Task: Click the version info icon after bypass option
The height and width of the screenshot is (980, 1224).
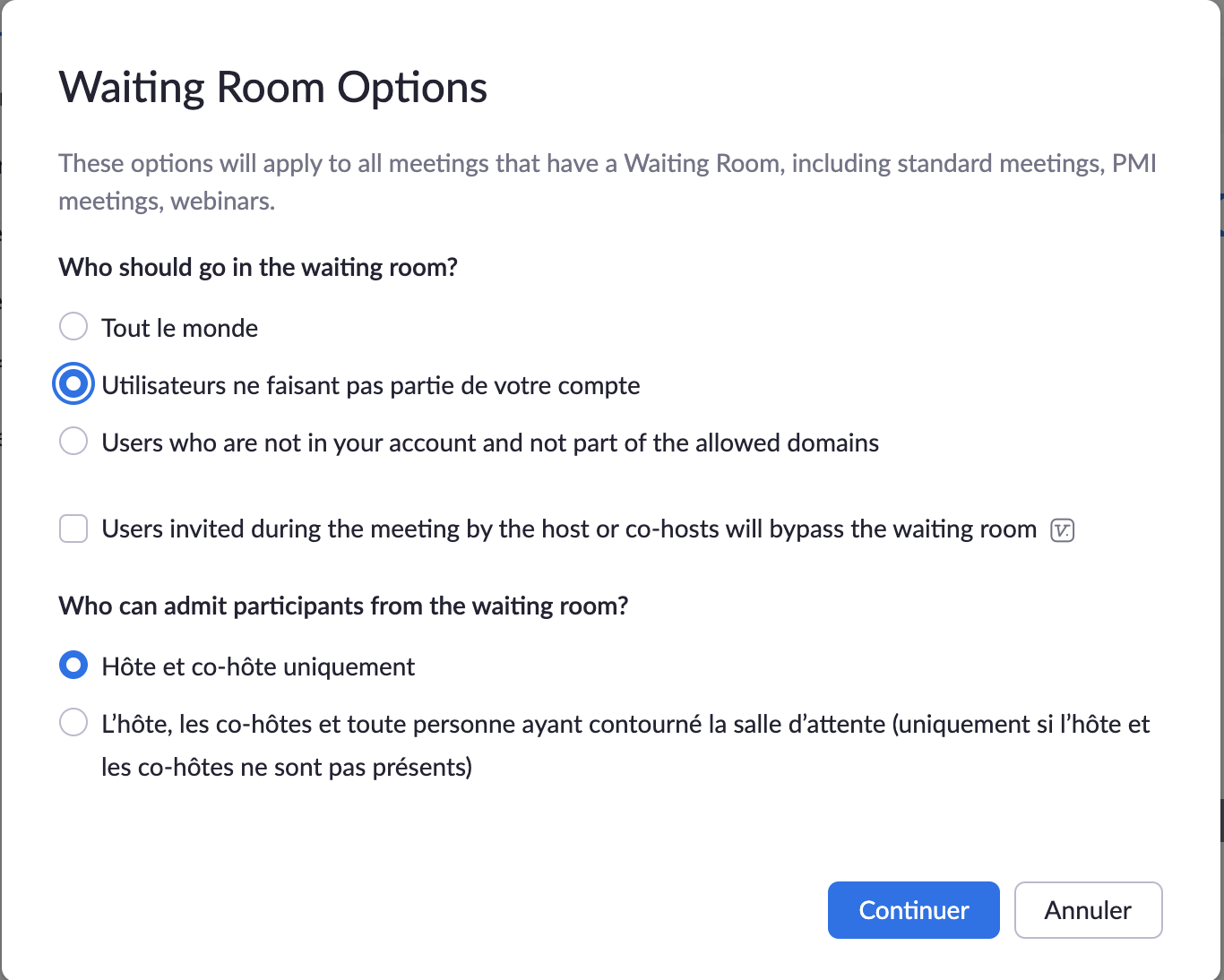Action: pos(1062,530)
